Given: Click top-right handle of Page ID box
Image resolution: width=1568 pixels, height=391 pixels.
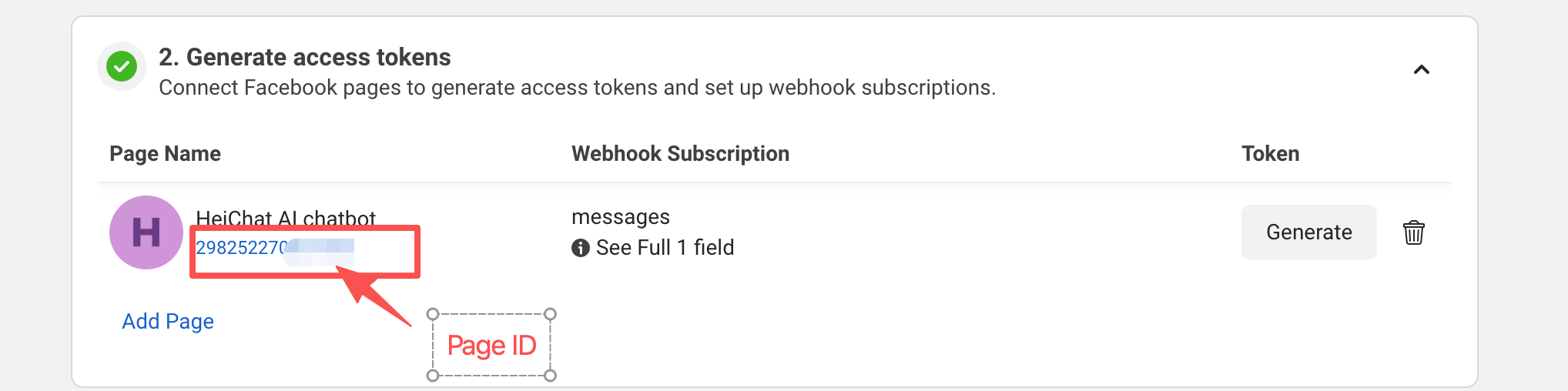Looking at the screenshot, I should click(x=550, y=314).
